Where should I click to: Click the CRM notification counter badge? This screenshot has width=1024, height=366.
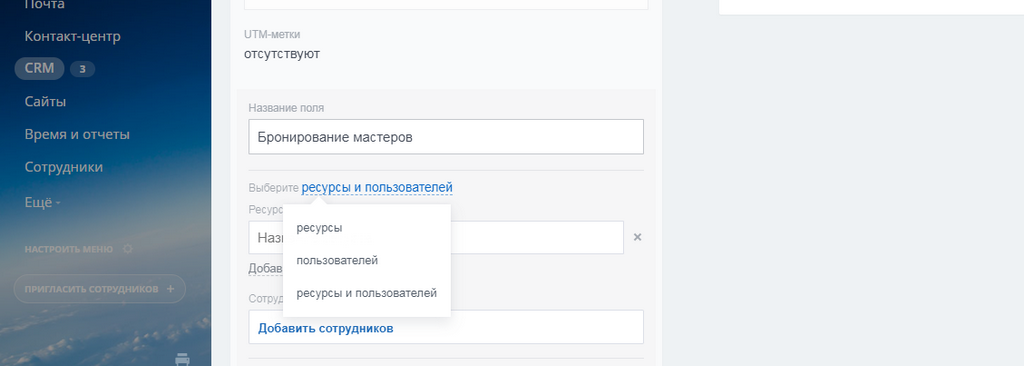point(82,69)
